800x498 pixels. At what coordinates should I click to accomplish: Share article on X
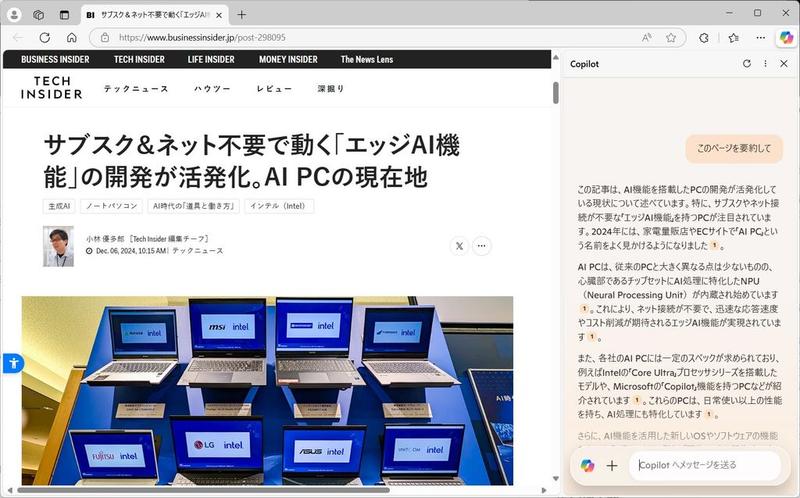click(459, 246)
